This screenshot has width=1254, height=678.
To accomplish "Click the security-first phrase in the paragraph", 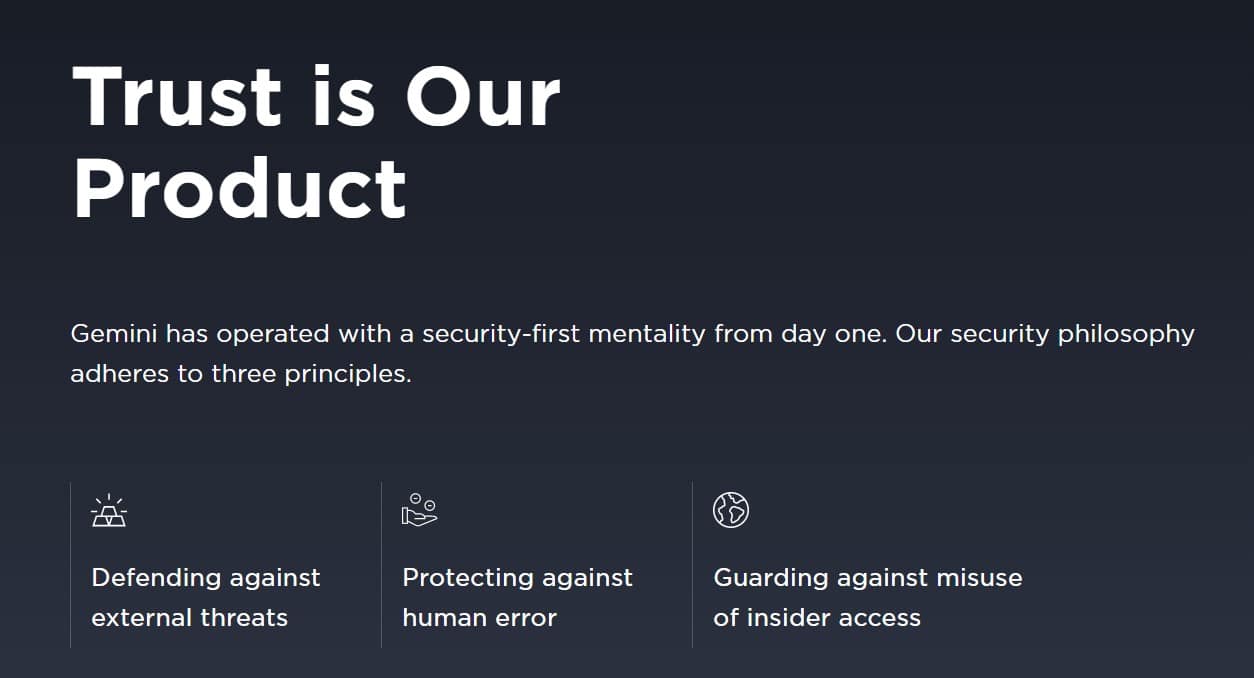I will point(501,334).
